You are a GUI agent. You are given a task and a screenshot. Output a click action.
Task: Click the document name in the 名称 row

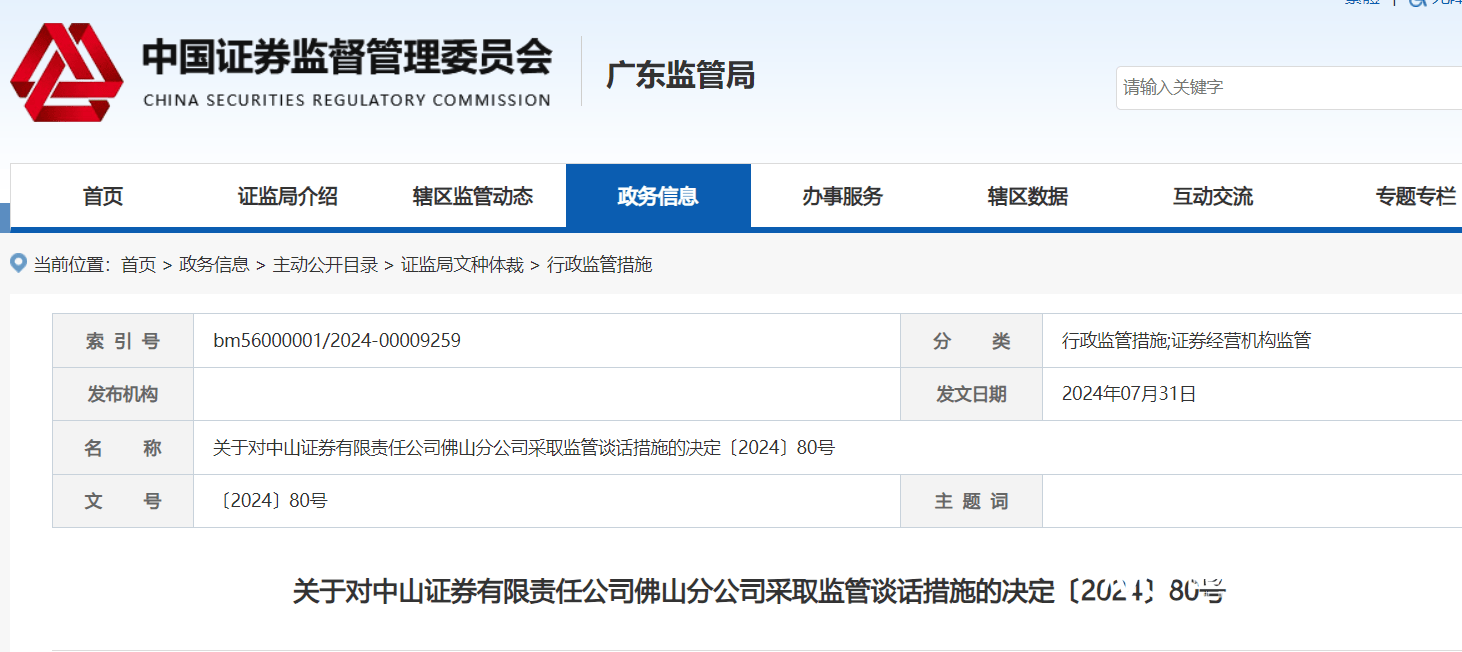pyautogui.click(x=524, y=448)
